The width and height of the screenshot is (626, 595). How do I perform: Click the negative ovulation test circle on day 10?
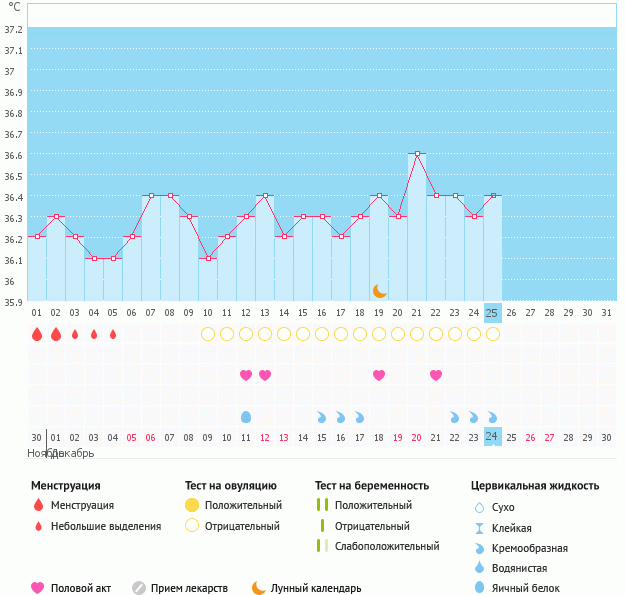(x=208, y=334)
